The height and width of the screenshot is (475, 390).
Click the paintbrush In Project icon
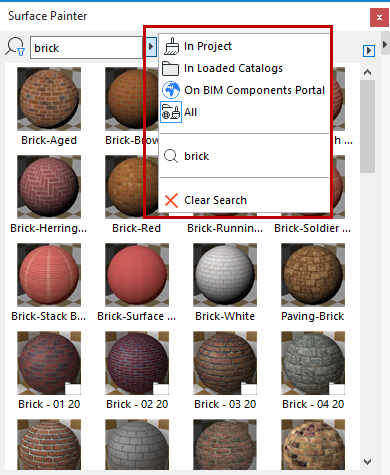(171, 46)
